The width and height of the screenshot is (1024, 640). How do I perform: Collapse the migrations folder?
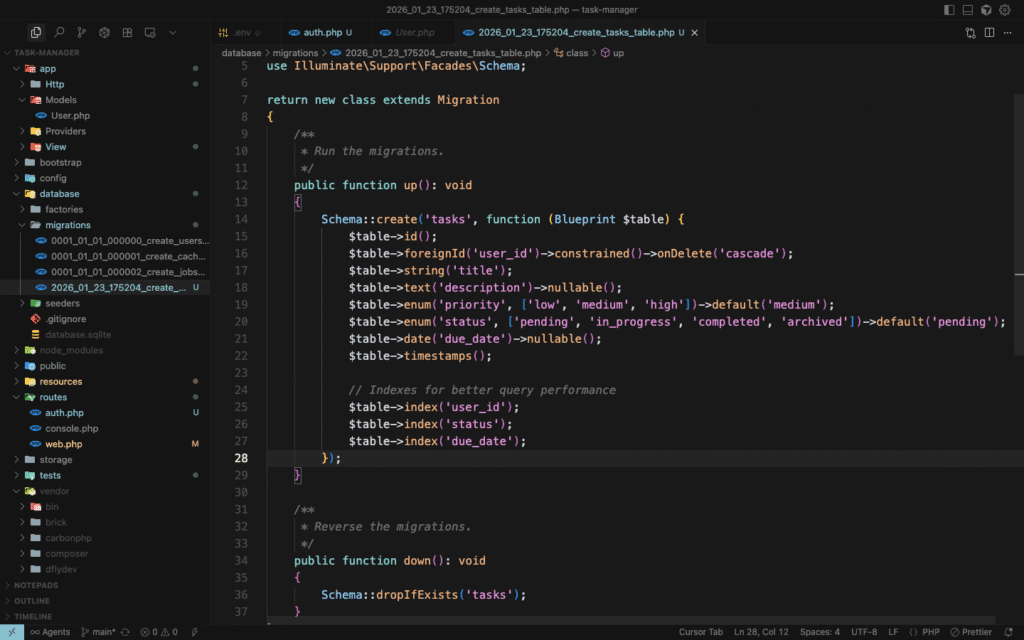(x=67, y=225)
